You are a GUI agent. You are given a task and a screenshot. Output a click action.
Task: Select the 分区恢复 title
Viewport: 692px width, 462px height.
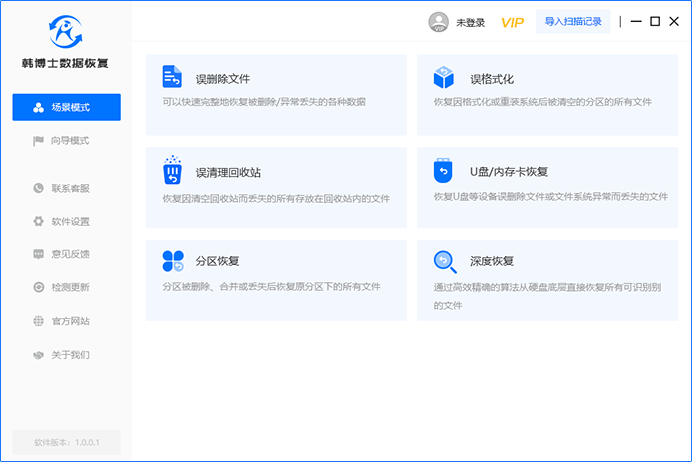pyautogui.click(x=218, y=261)
